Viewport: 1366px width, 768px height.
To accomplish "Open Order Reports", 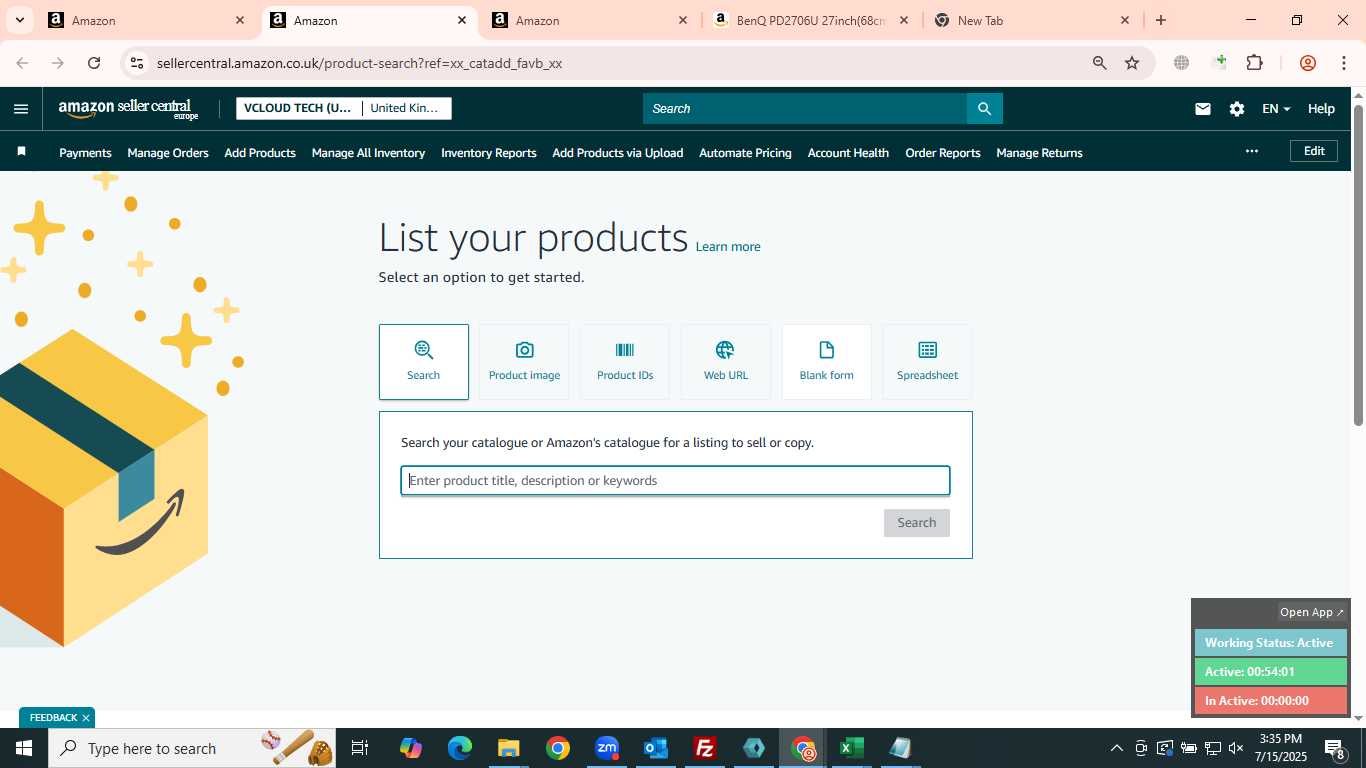I will point(943,153).
